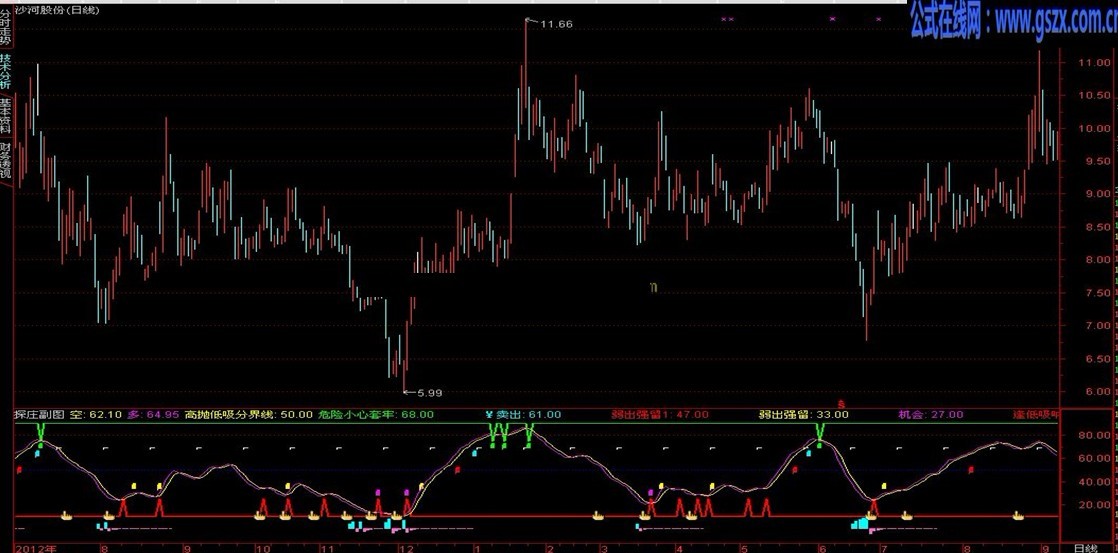Click the 高抛低吸分界线: 50.00 label
Image resolution: width=1118 pixels, height=553 pixels.
(249, 414)
